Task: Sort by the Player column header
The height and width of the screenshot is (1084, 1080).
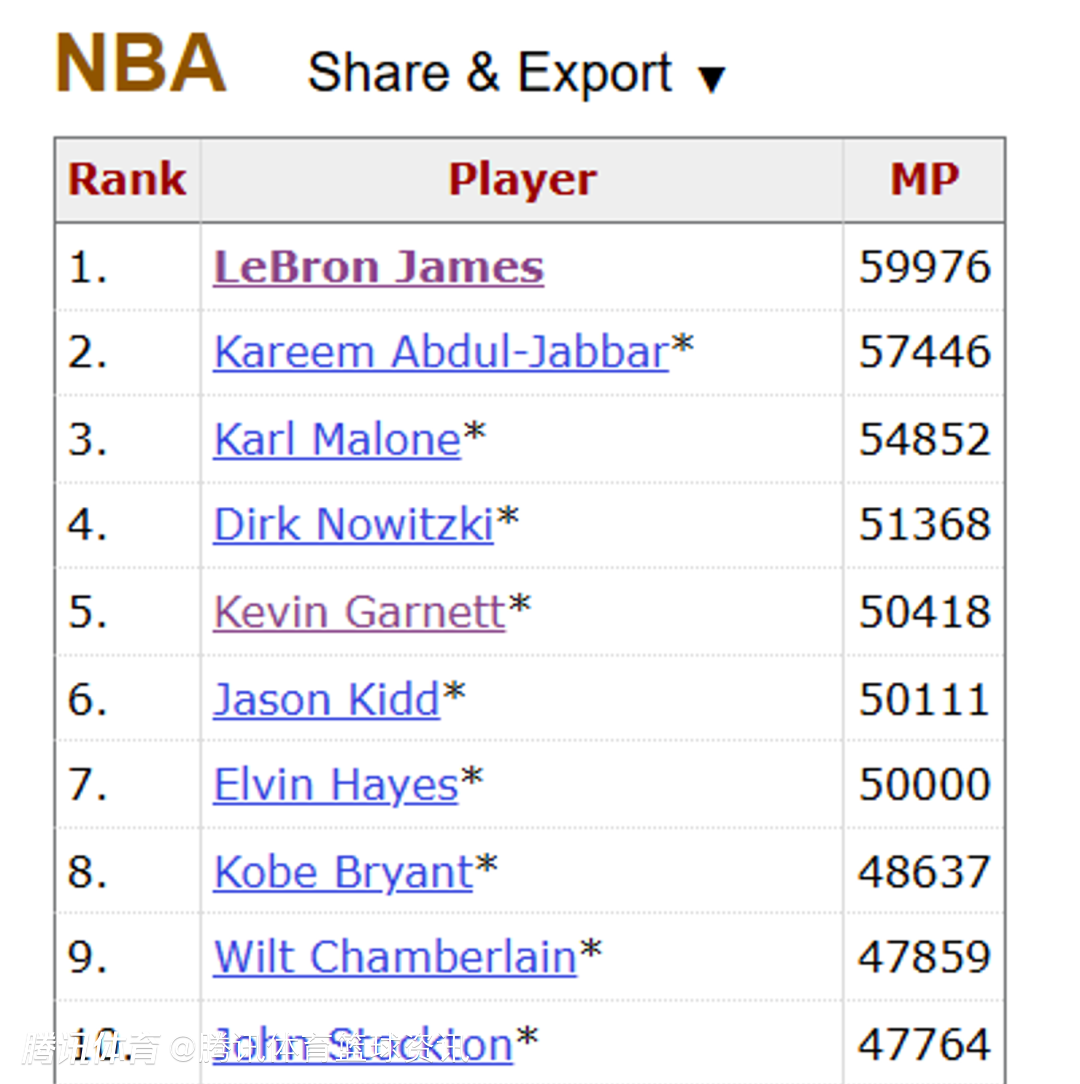Action: point(522,180)
